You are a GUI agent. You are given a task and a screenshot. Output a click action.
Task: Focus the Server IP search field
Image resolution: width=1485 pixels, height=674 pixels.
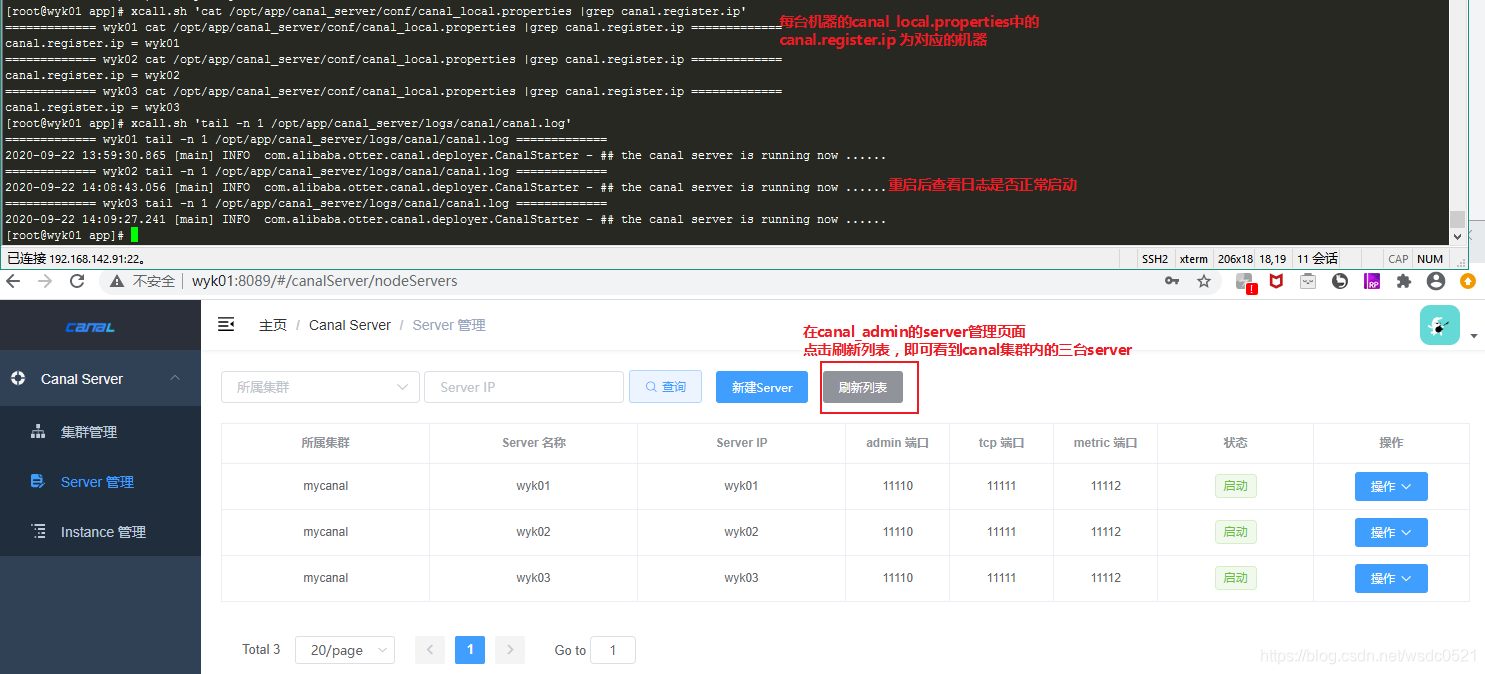pyautogui.click(x=524, y=387)
